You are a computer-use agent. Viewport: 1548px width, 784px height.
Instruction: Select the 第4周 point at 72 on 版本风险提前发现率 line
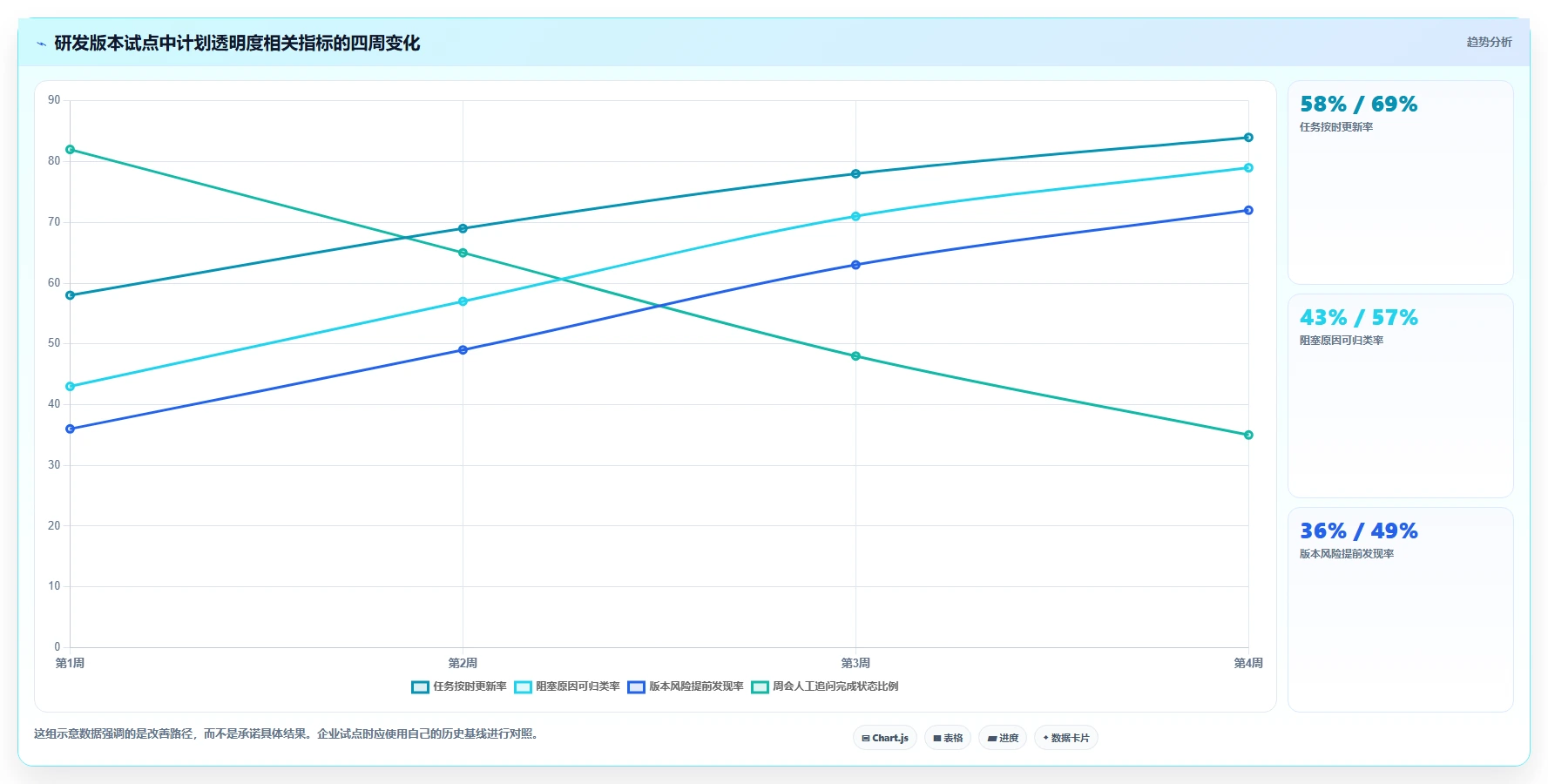point(1248,210)
